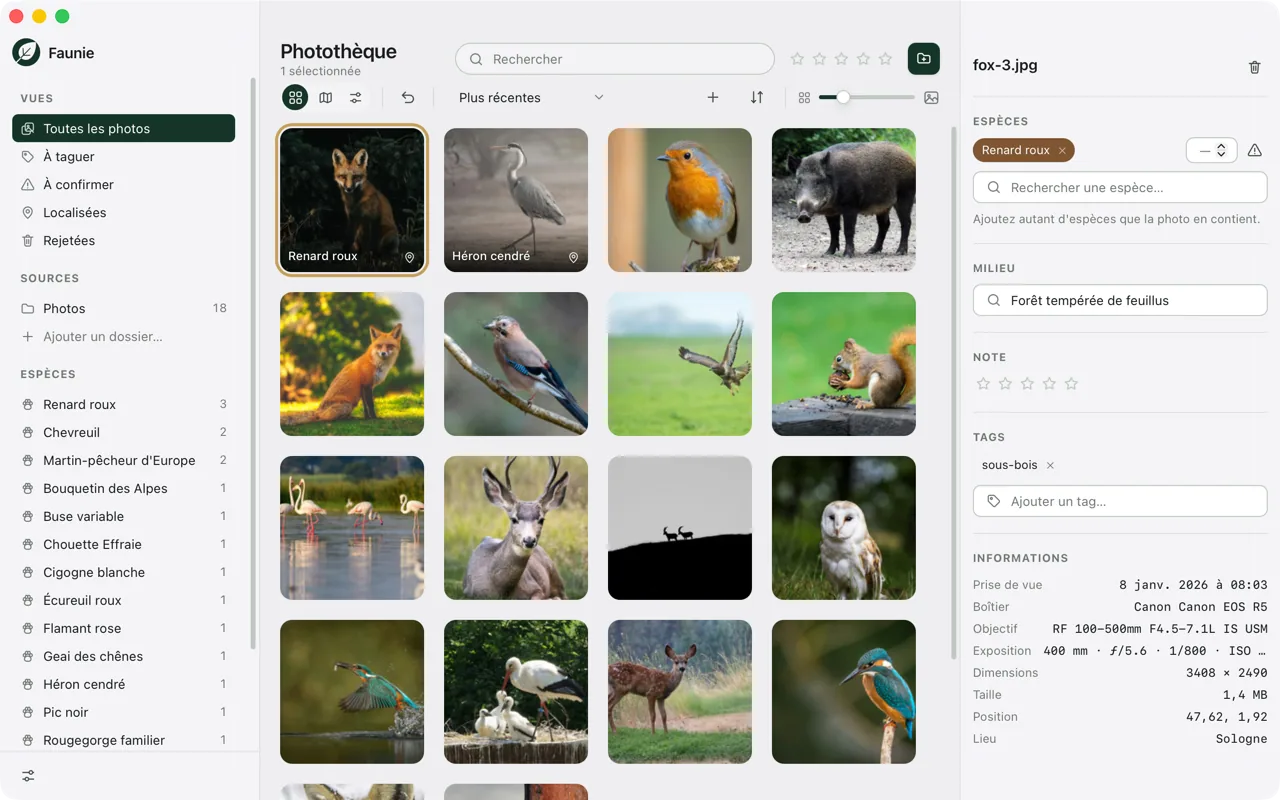
Task: Select the flamingos photo thumbnail
Action: coord(352,528)
